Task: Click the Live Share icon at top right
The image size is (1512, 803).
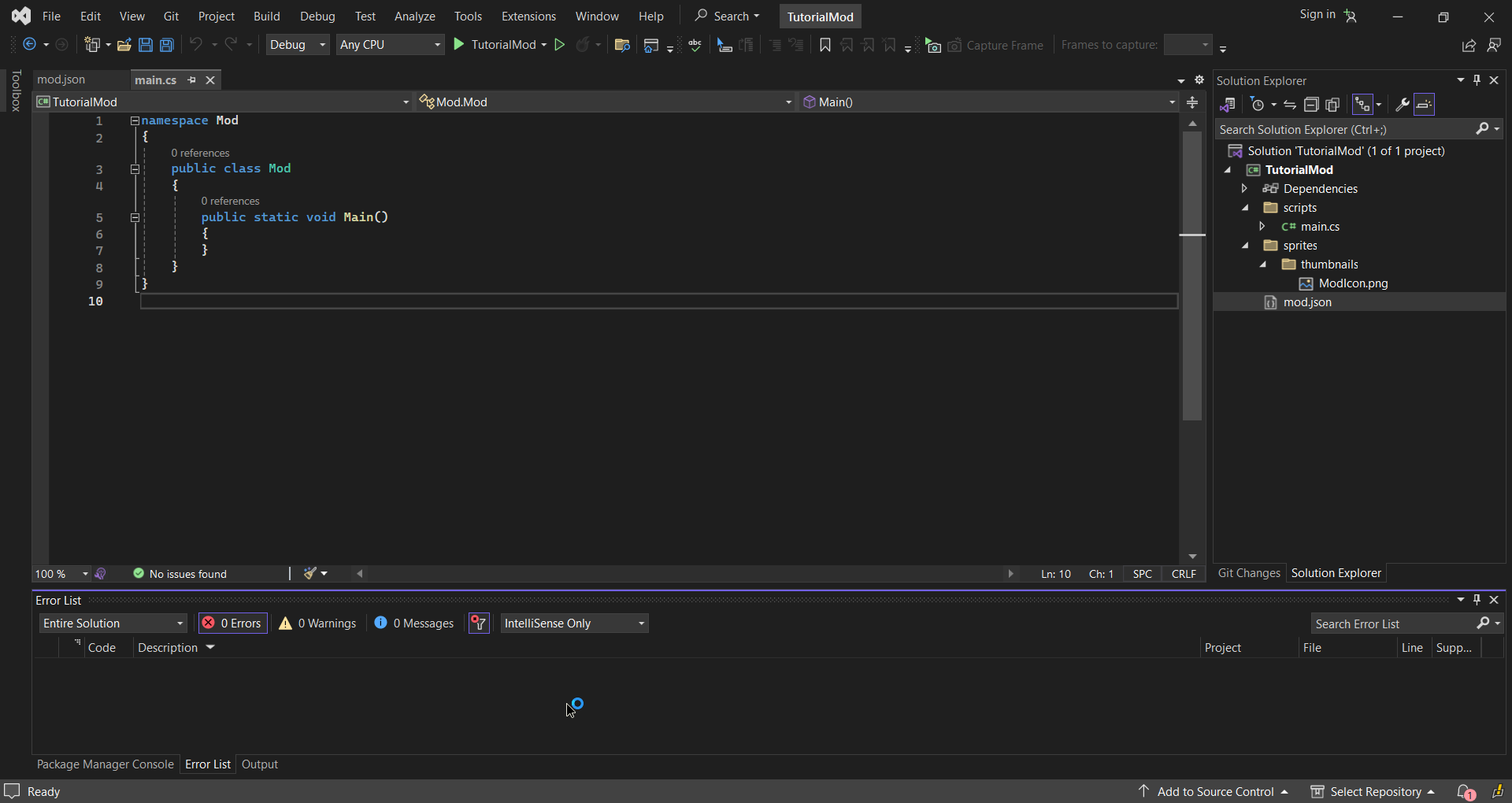Action: point(1469,46)
